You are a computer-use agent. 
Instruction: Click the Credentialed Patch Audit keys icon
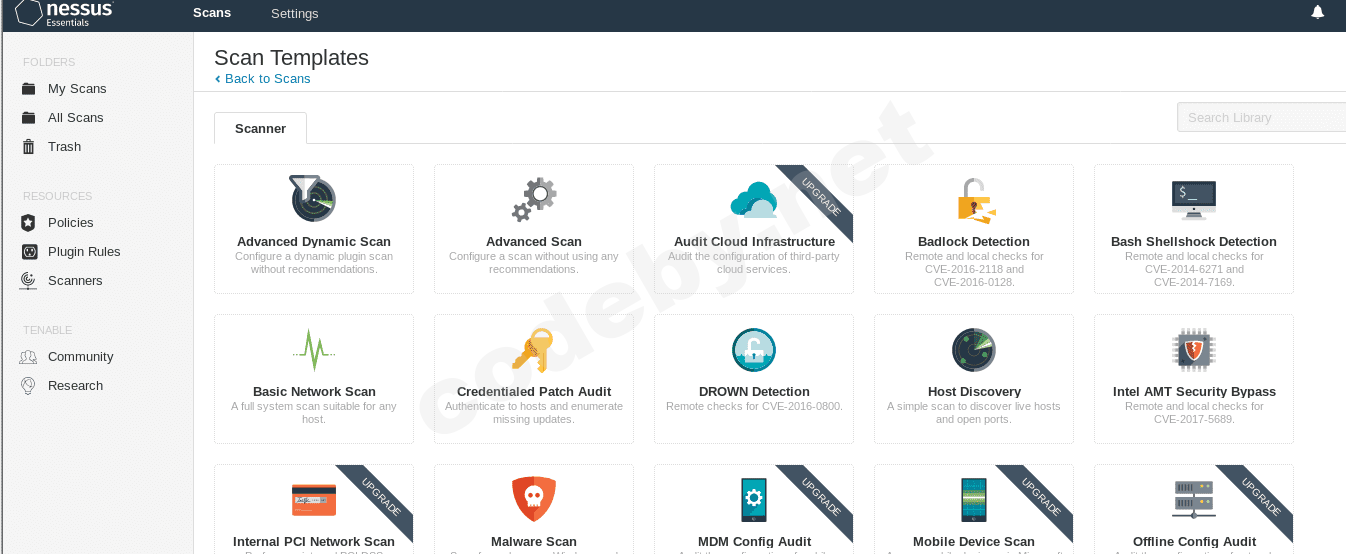click(532, 350)
